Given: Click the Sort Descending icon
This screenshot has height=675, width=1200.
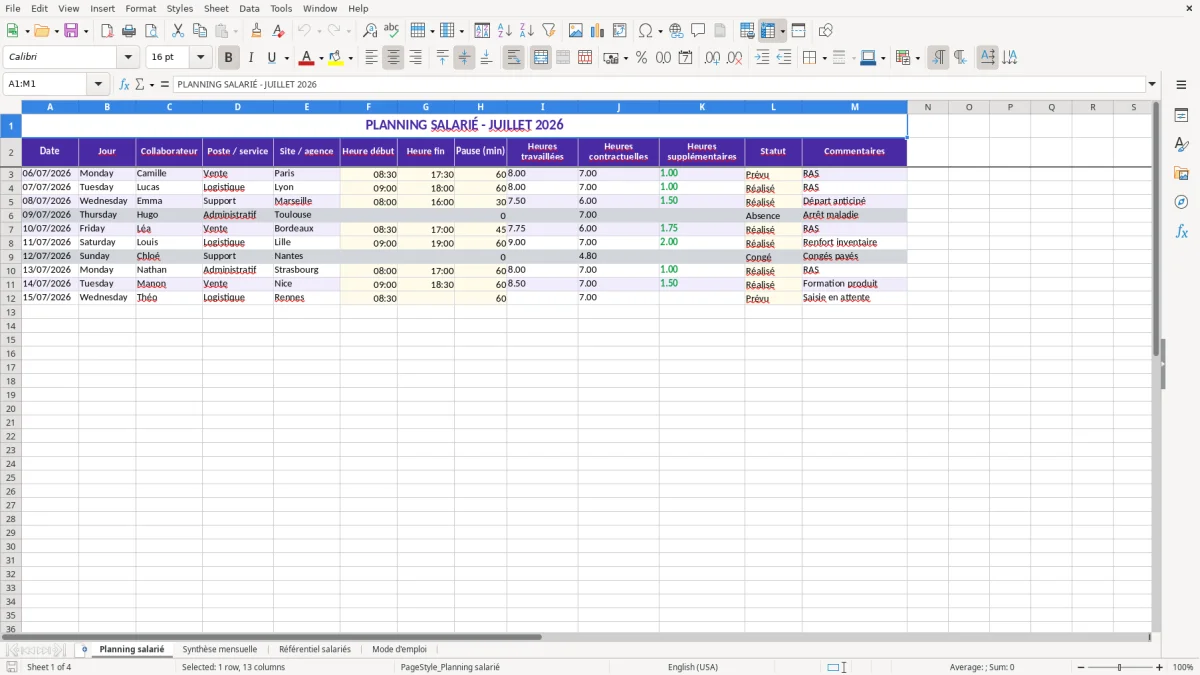Looking at the screenshot, I should (527, 31).
